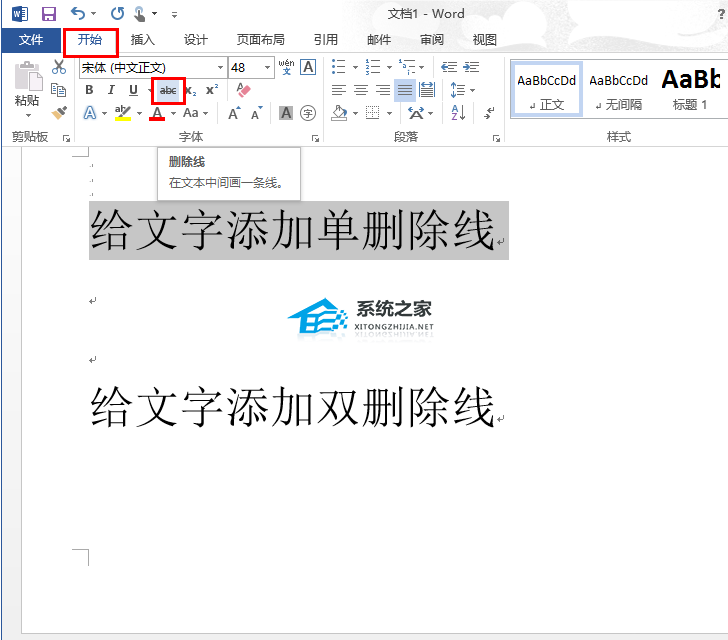Screen dimensions: 728x640
Task: Toggle Bold formatting
Action: point(89,90)
